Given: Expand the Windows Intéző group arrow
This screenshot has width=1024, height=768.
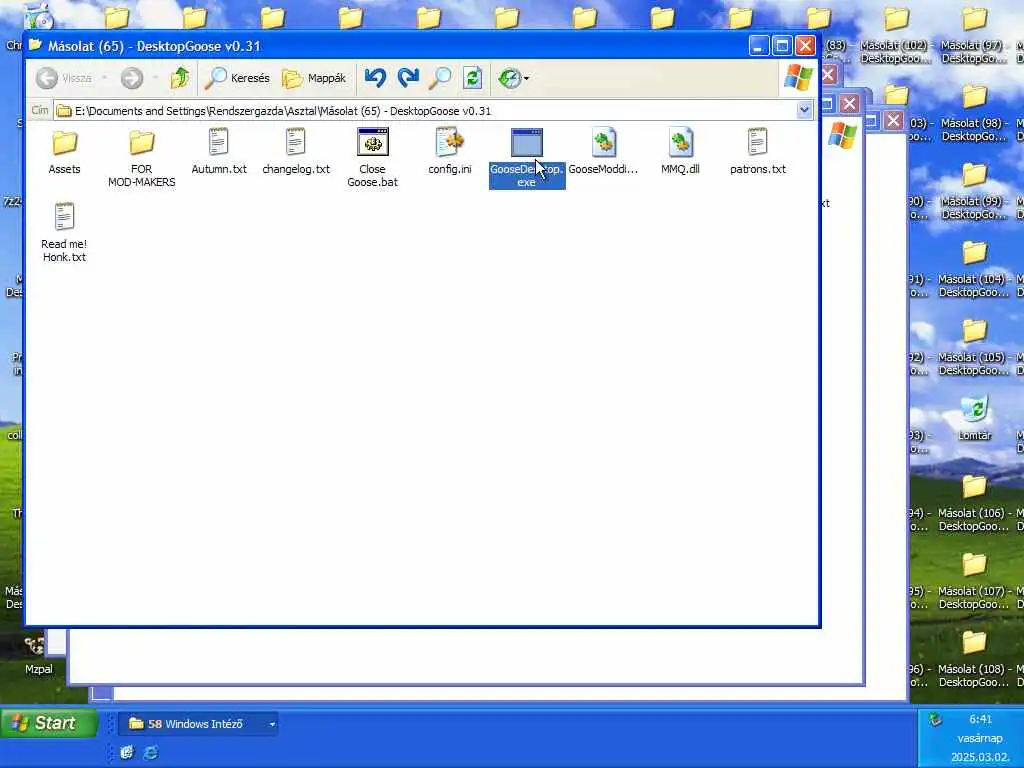Looking at the screenshot, I should pyautogui.click(x=272, y=724).
